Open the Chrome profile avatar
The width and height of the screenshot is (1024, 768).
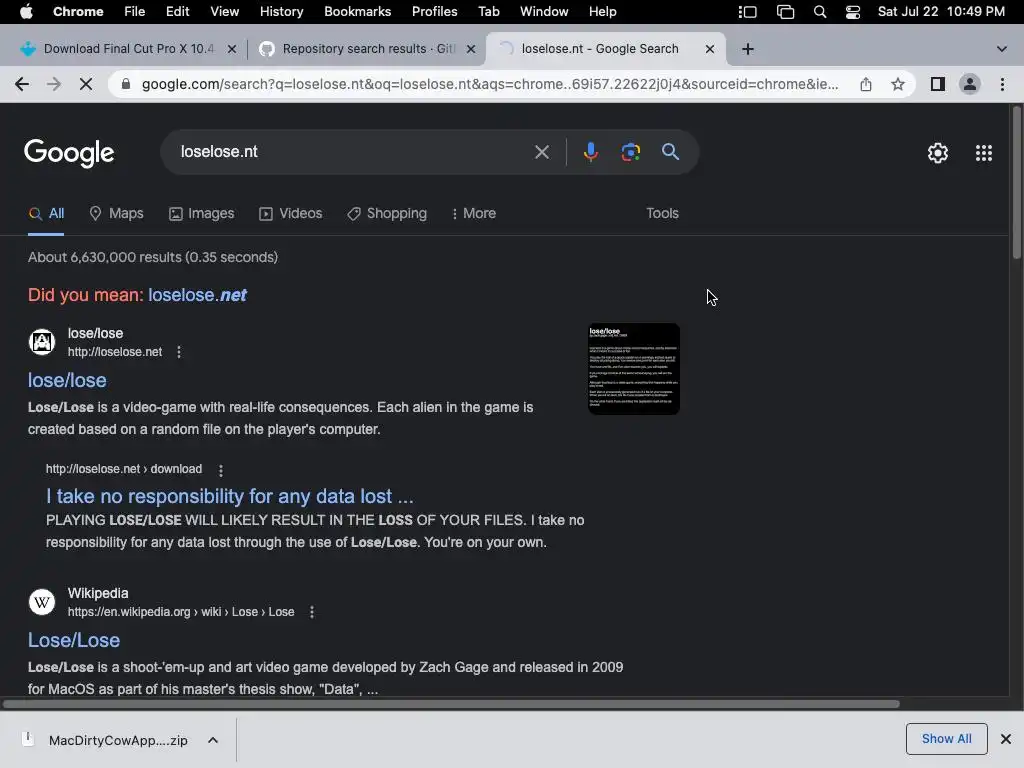click(x=970, y=84)
